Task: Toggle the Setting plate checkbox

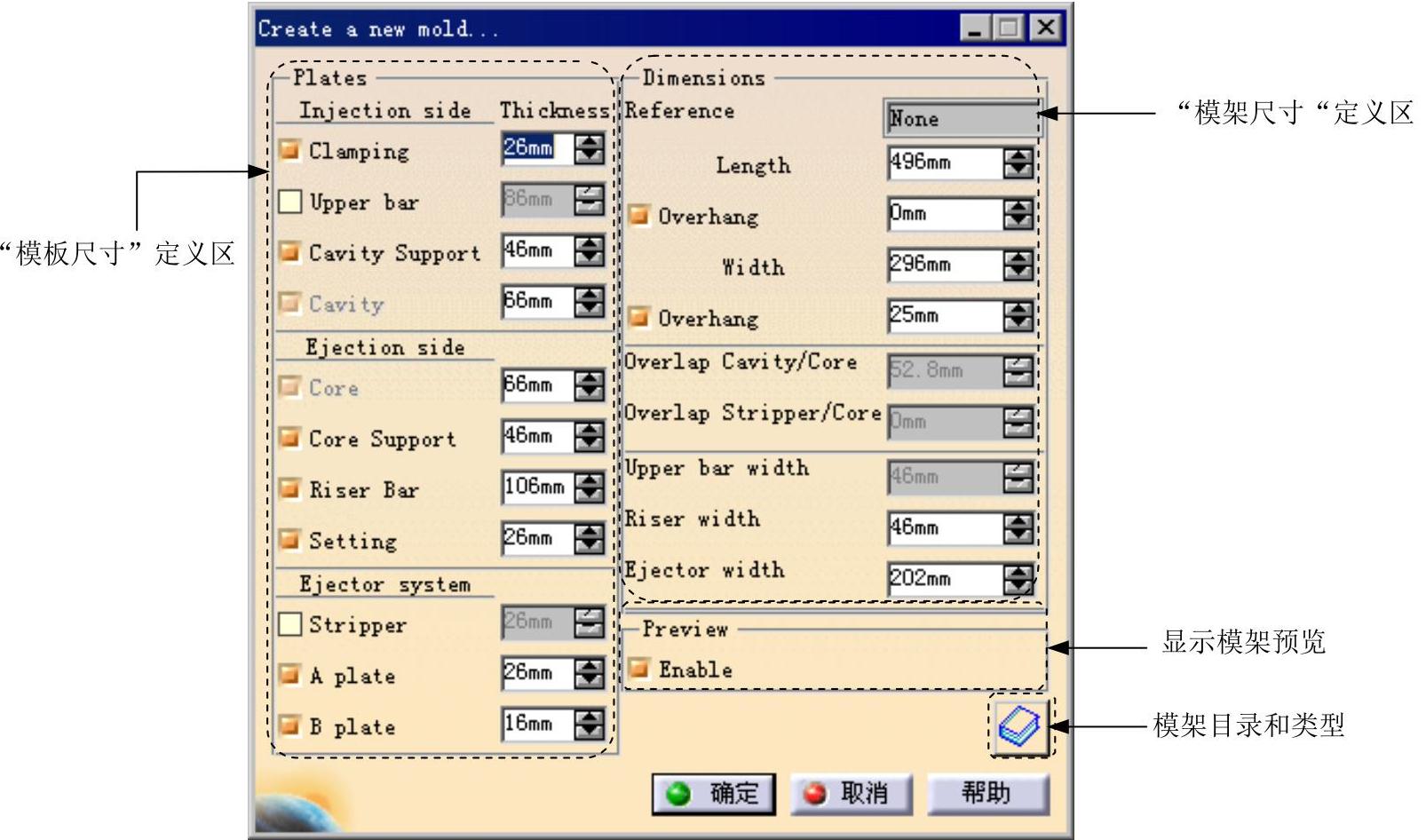Action: [x=289, y=539]
